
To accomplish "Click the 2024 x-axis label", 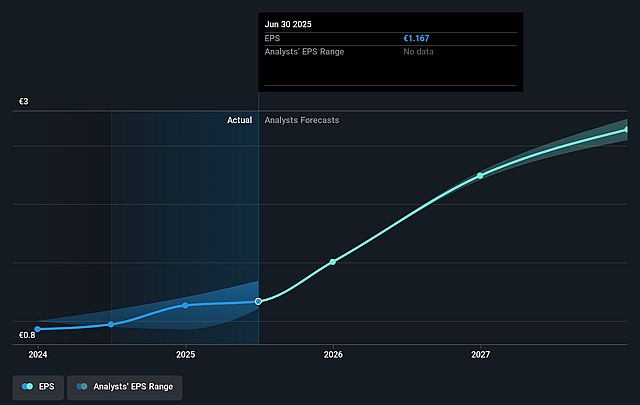I will pos(38,355).
